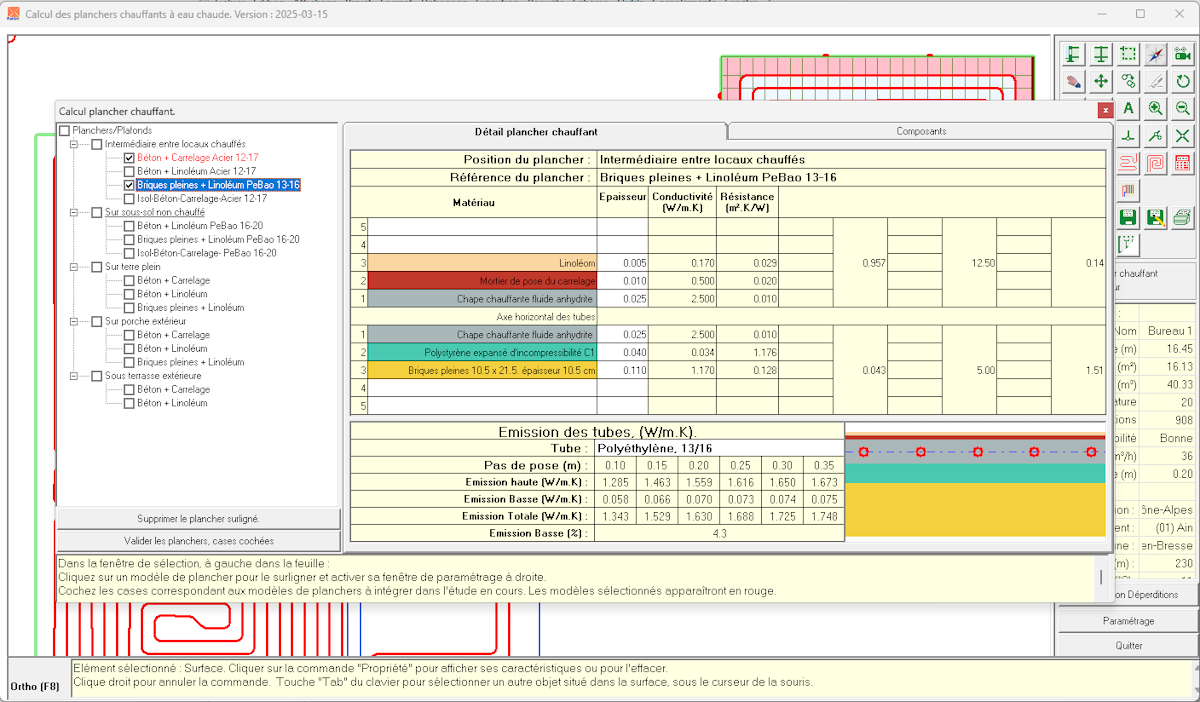Click the zoom out magnifier icon

tap(1183, 108)
